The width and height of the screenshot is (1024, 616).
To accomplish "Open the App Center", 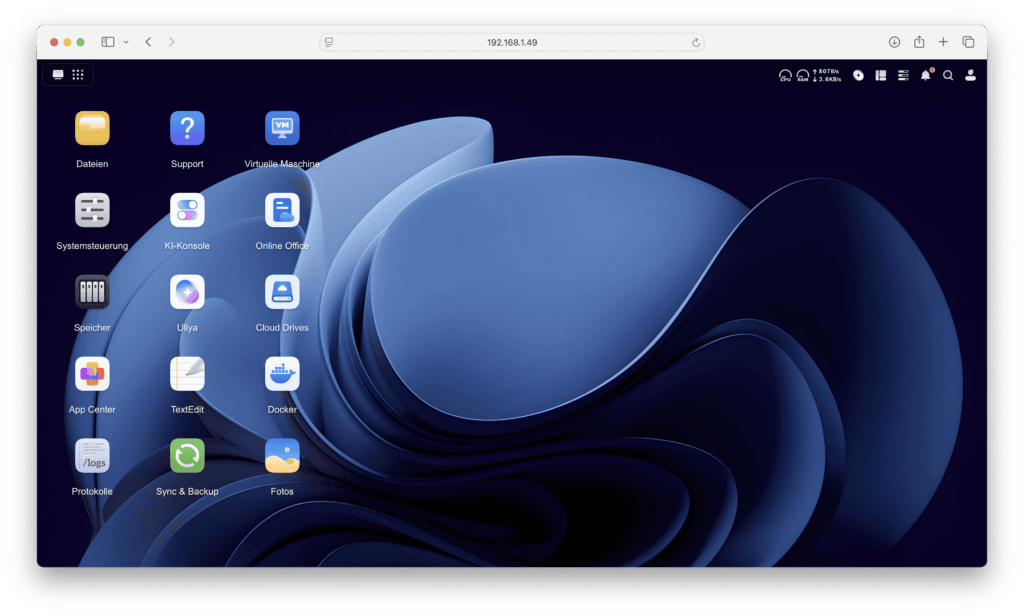I will point(92,375).
